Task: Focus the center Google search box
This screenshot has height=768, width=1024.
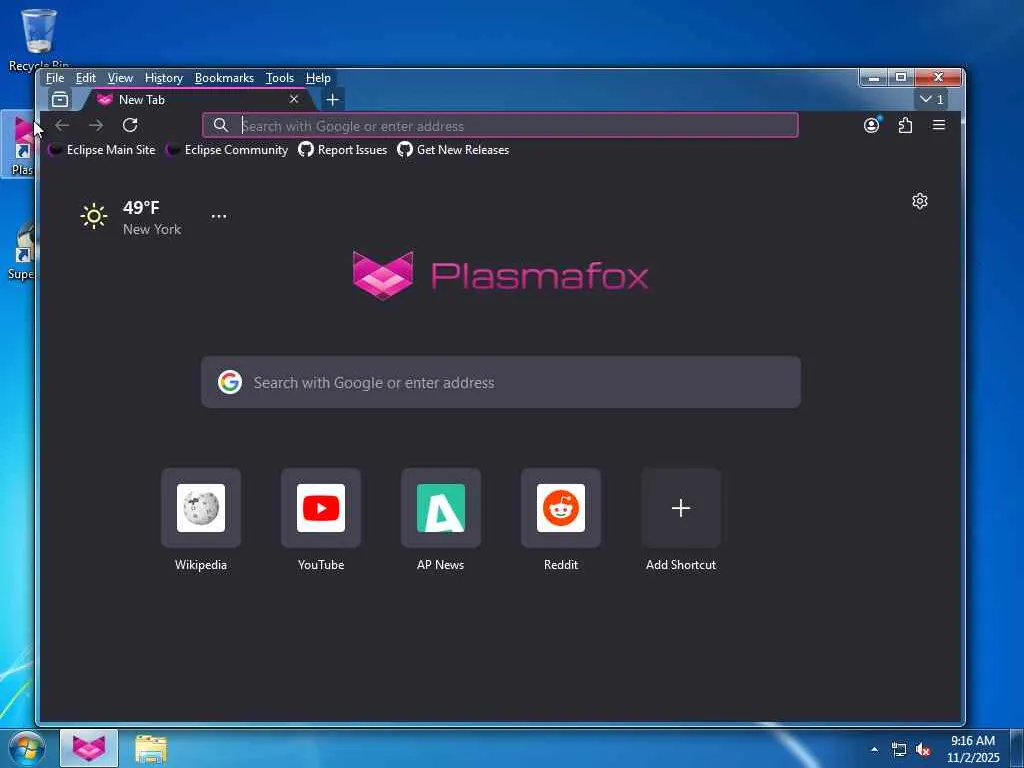Action: point(501,382)
